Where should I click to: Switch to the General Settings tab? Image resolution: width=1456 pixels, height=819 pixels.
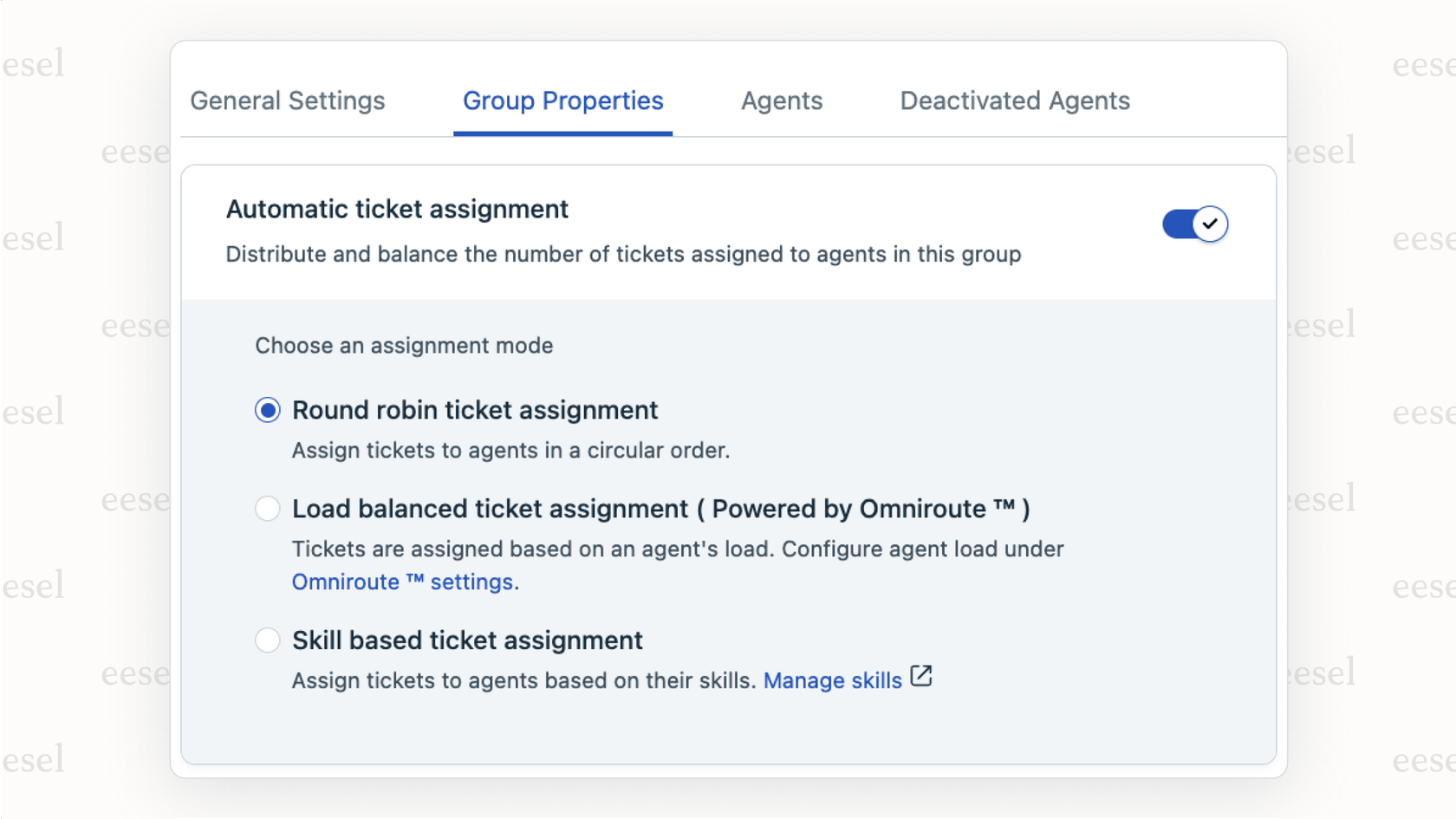[x=287, y=101]
